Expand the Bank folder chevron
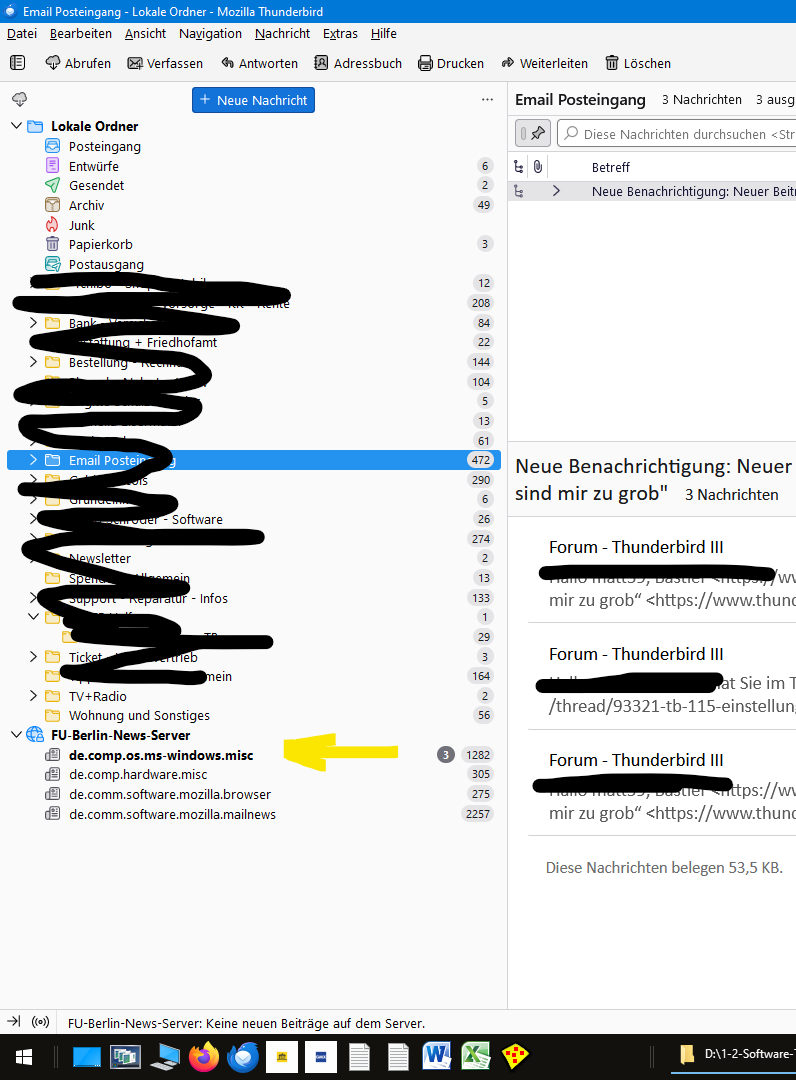The height and width of the screenshot is (1080, 796). [x=33, y=322]
